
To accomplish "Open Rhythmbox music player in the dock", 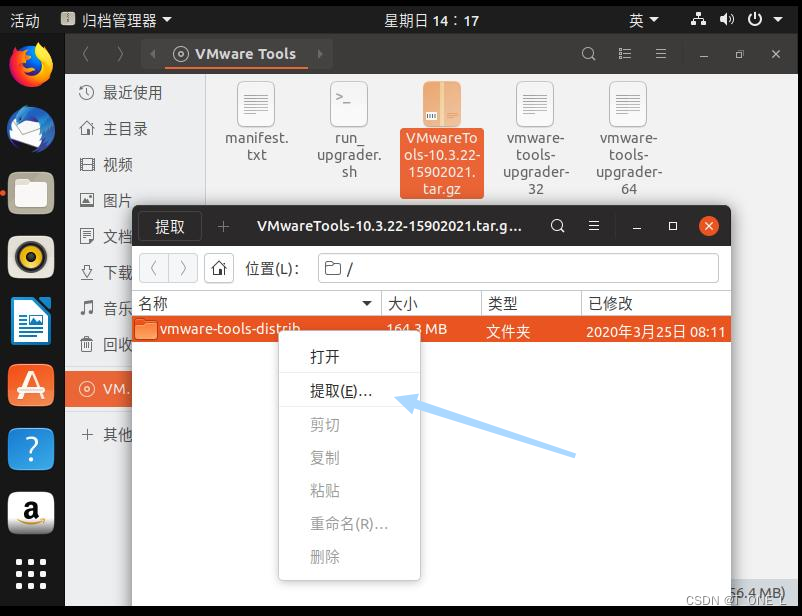I will click(30, 257).
